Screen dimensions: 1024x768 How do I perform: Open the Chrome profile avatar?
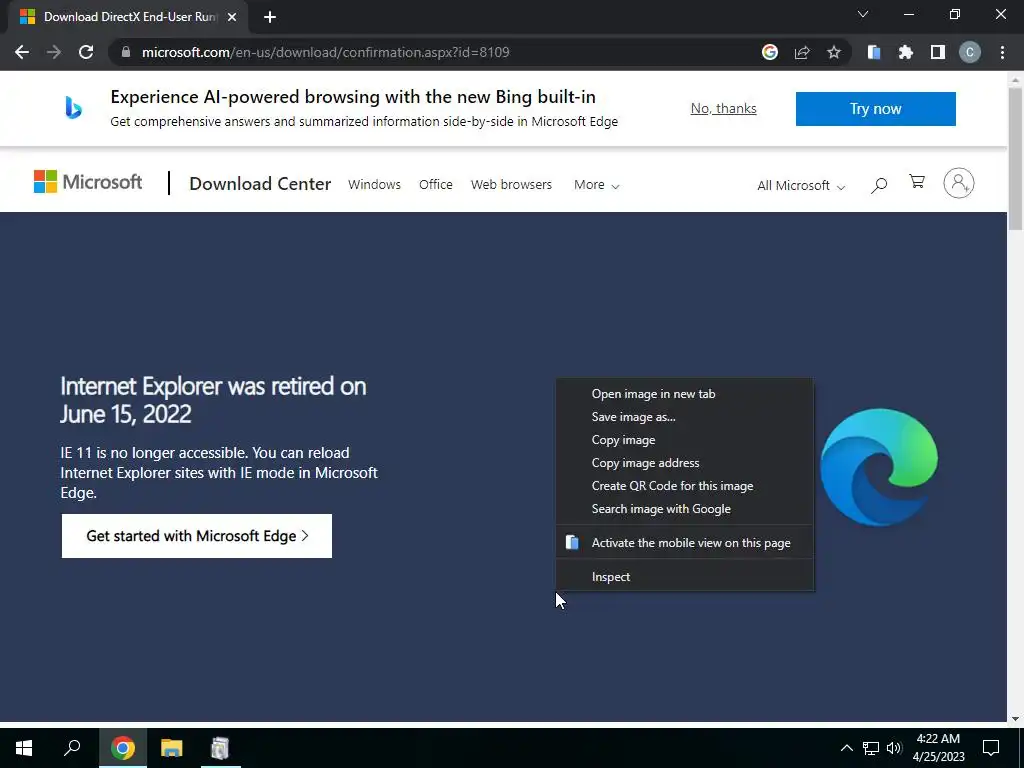[x=970, y=52]
